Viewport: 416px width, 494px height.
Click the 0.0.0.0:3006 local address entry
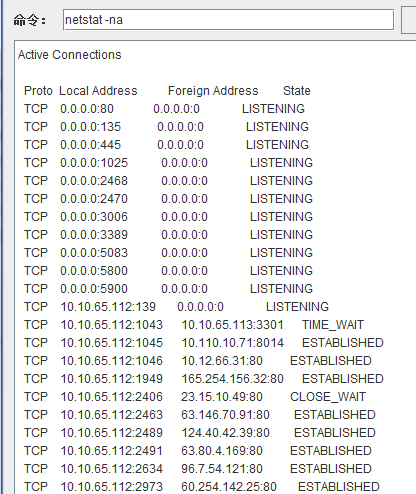point(94,217)
